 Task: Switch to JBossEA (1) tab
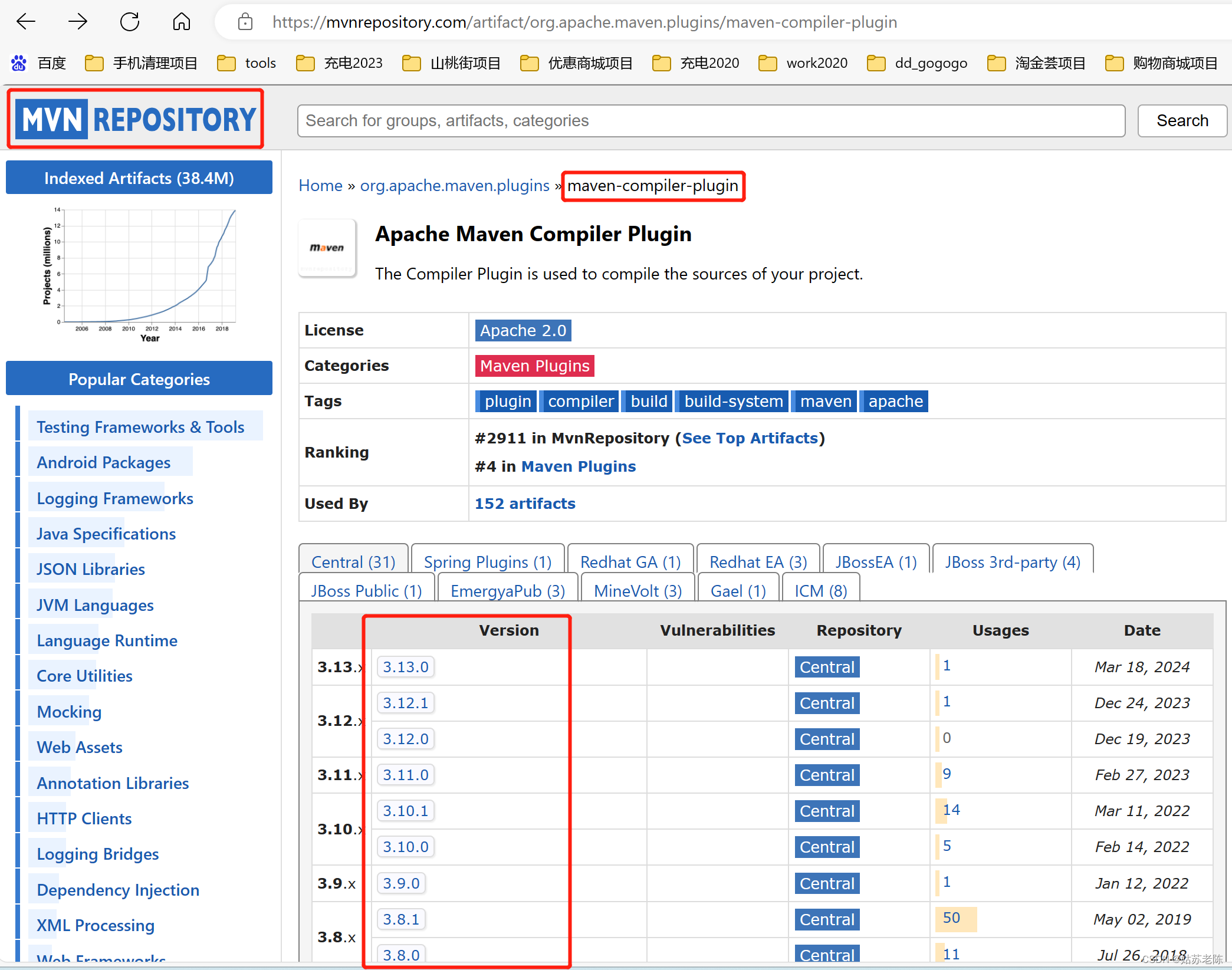(876, 561)
